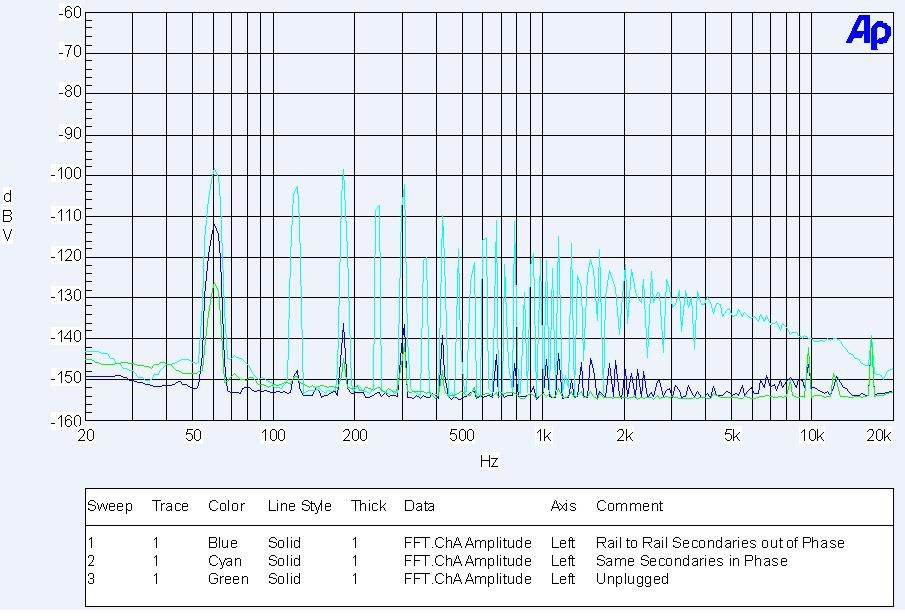Screen dimensions: 905x616
Task: Click the 'Color' column header
Action: point(226,506)
